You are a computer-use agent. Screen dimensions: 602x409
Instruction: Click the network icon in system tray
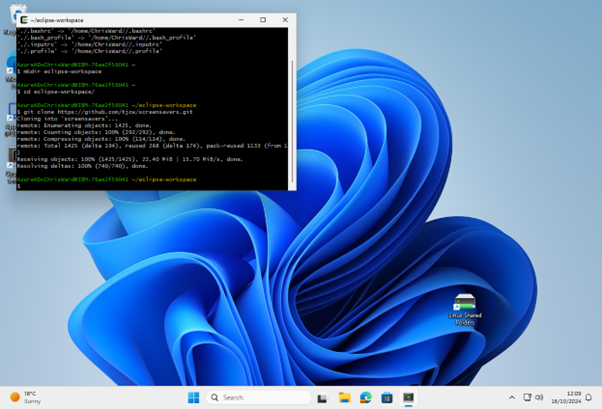click(527, 397)
